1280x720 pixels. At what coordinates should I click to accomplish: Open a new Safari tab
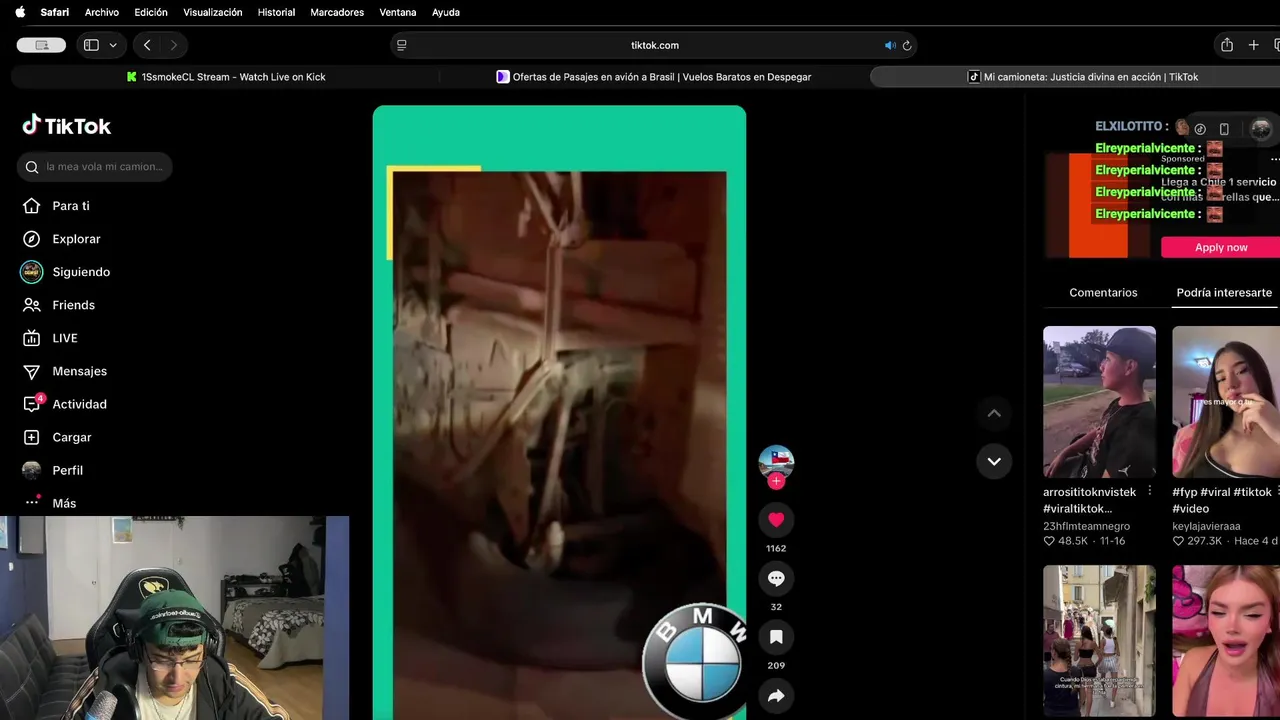tap(1253, 45)
